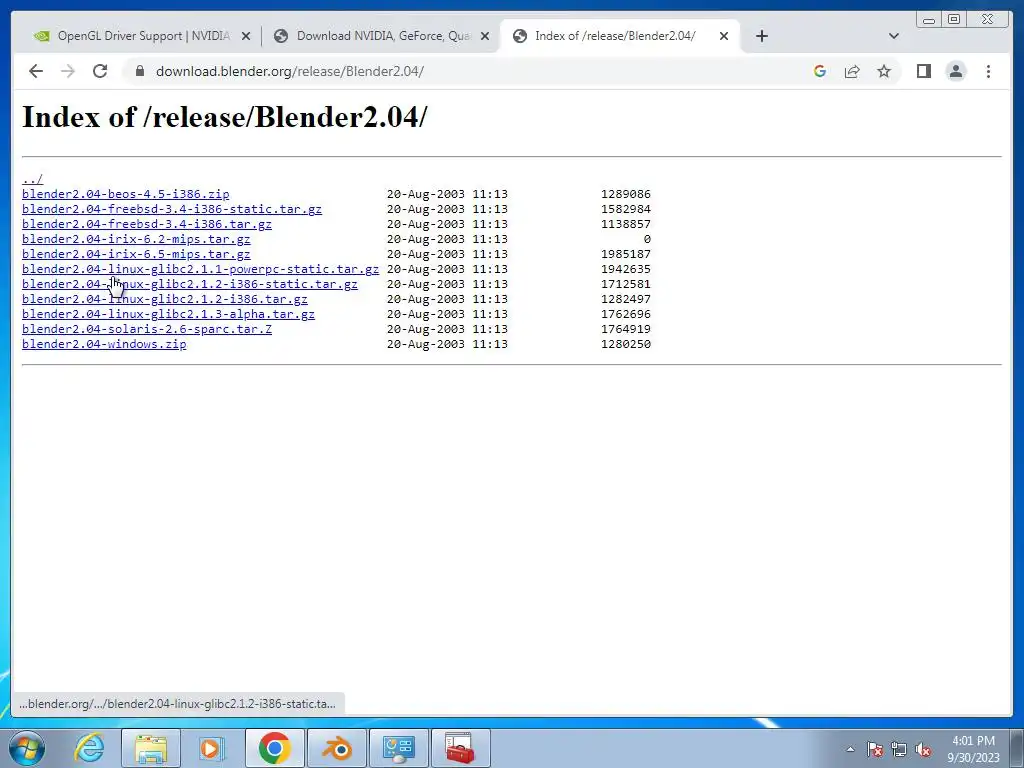Screen dimensions: 1024x768
Task: Download blender2.04-irix-6.5-mips.tar.gz
Action: click(x=136, y=254)
